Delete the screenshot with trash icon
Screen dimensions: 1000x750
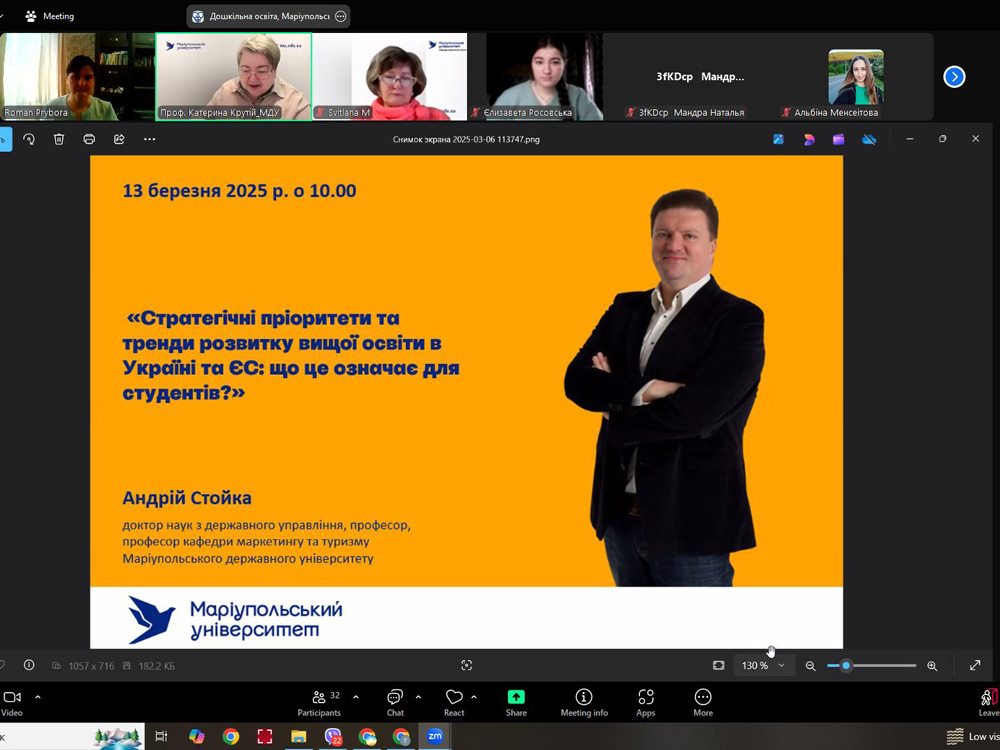point(59,139)
